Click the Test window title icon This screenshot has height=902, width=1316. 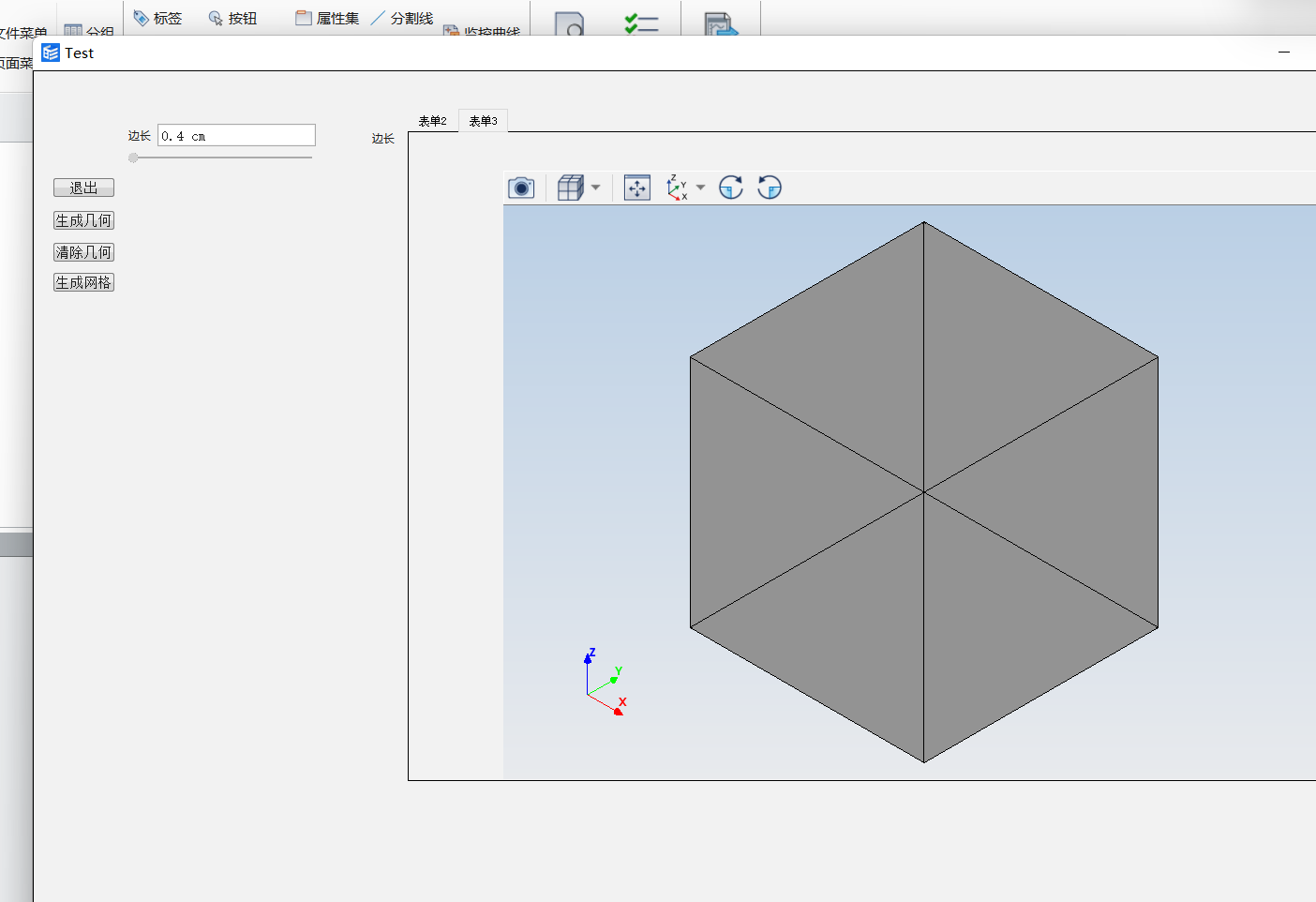(x=51, y=53)
